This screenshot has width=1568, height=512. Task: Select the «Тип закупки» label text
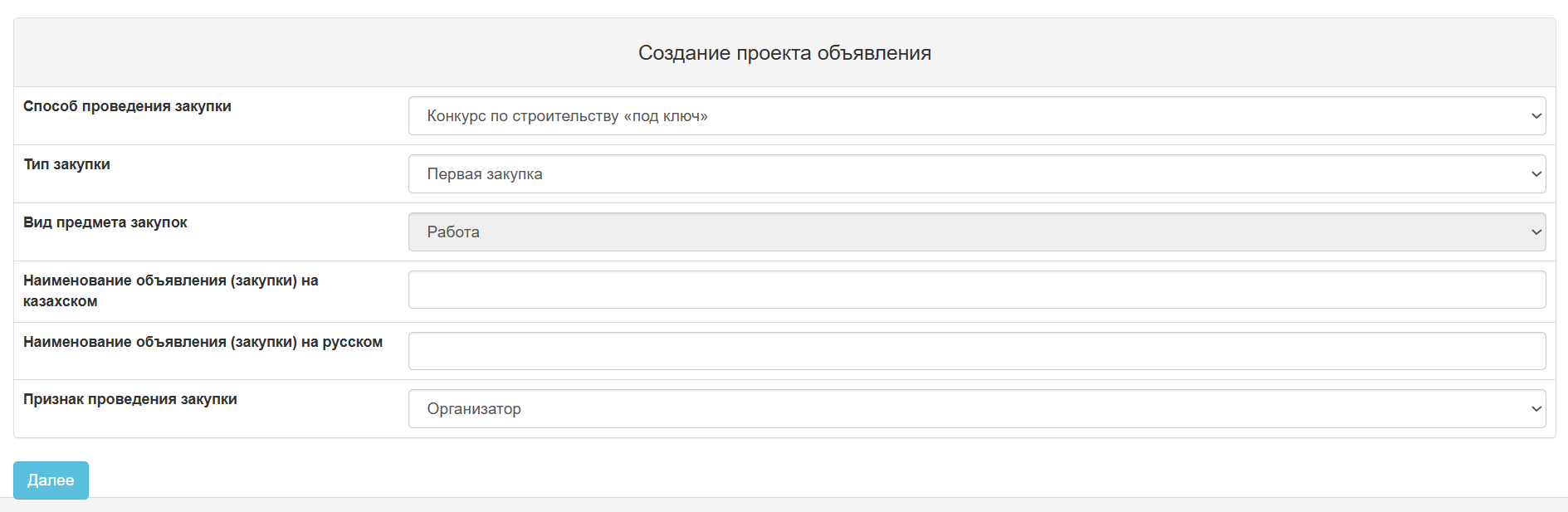(x=66, y=164)
